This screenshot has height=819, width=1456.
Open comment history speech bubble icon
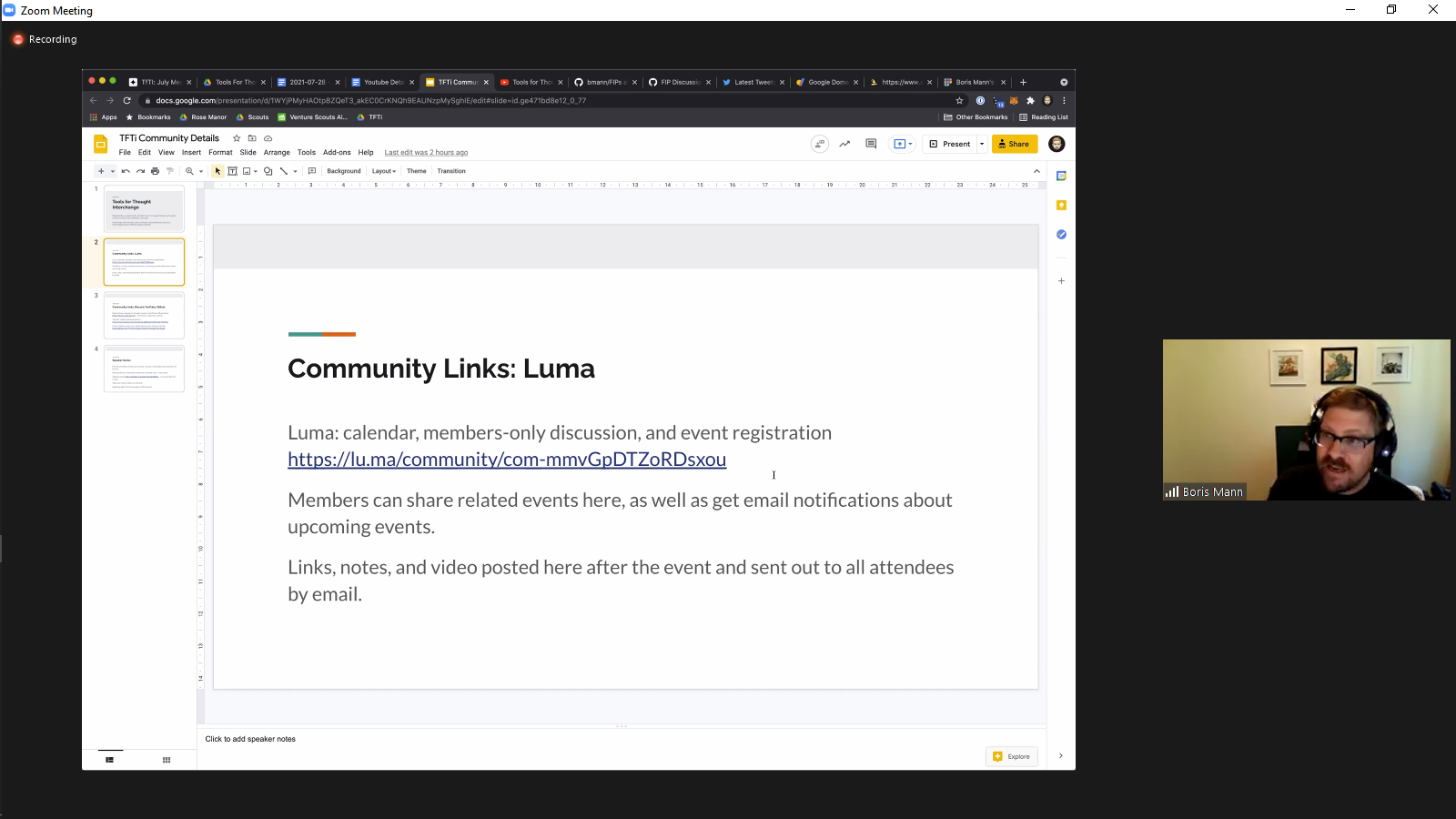871,144
